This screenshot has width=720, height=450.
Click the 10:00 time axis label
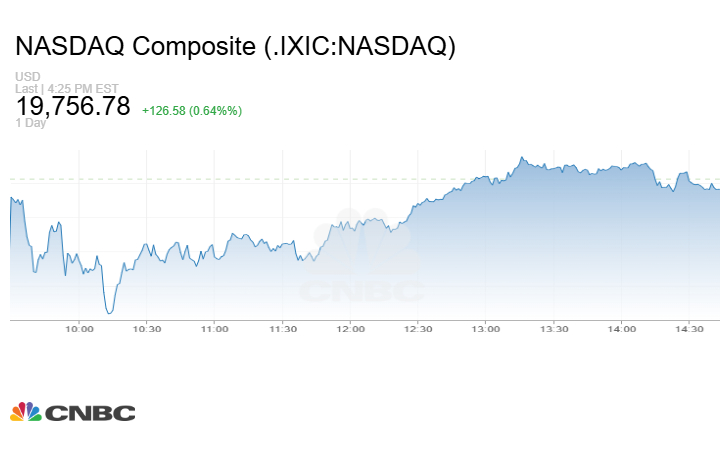pyautogui.click(x=79, y=329)
